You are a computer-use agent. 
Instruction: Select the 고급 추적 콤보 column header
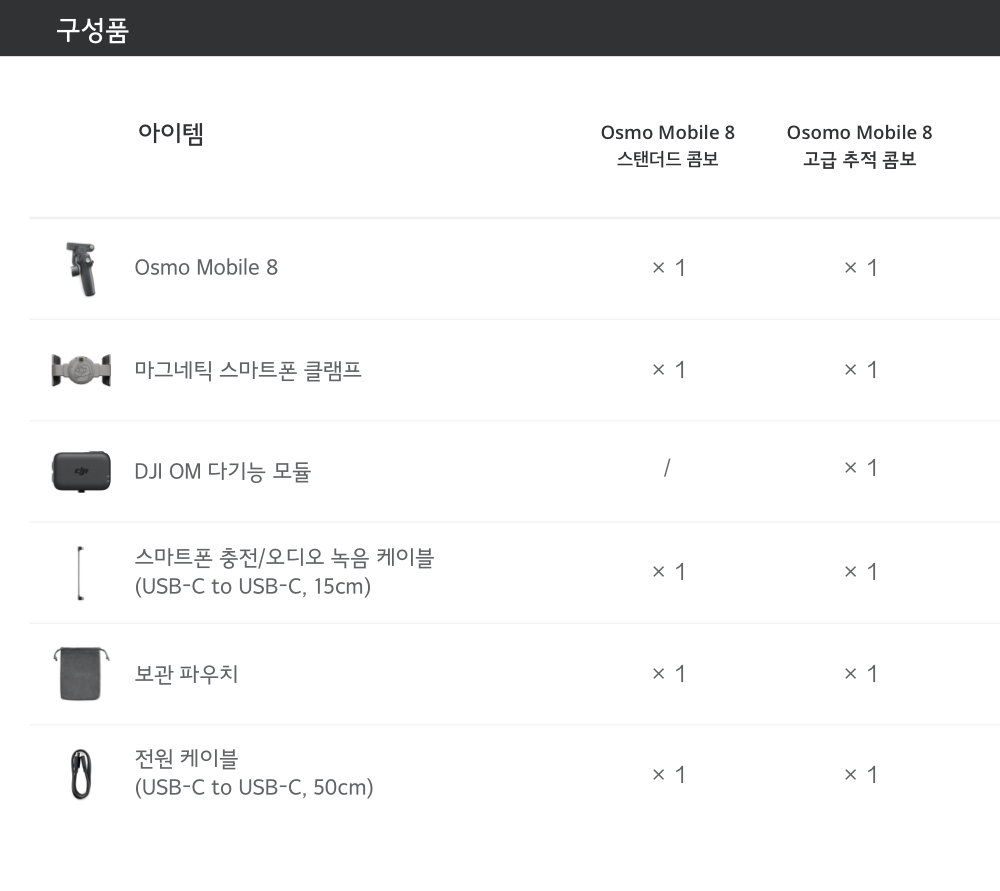(859, 146)
